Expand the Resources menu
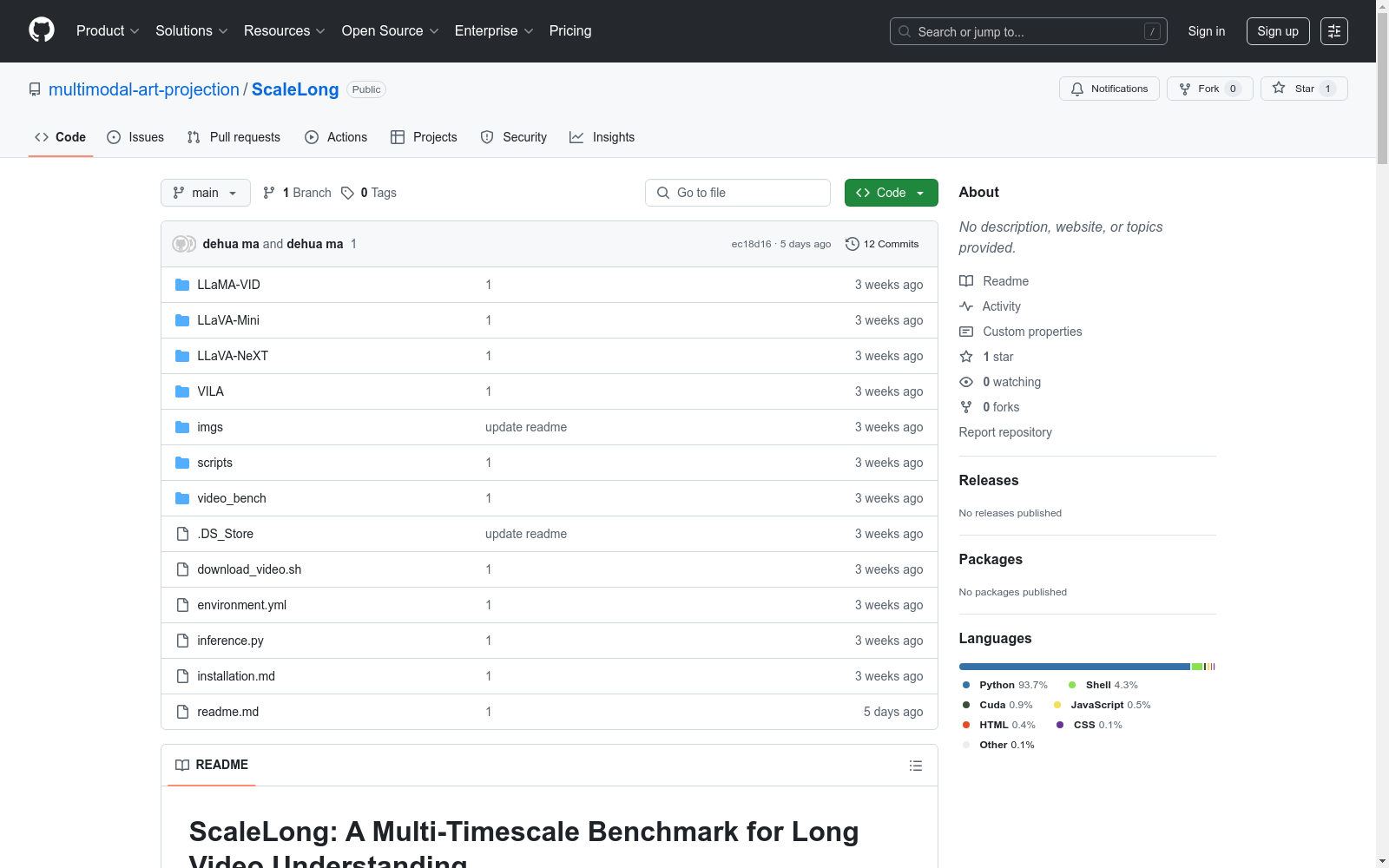Image resolution: width=1389 pixels, height=868 pixels. (x=284, y=31)
